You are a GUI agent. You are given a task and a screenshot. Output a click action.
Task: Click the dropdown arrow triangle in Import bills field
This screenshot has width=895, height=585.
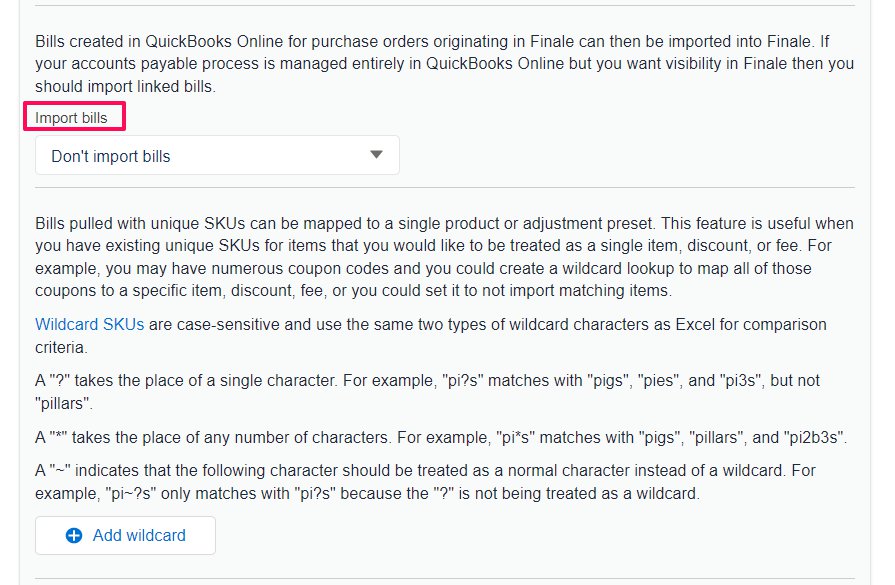pos(376,155)
